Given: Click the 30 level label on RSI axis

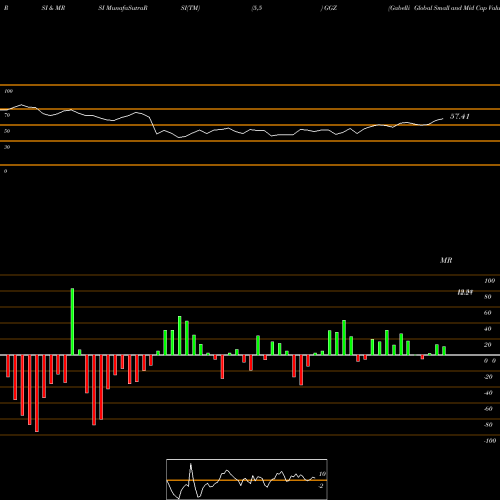Looking at the screenshot, I should click(x=7, y=147).
